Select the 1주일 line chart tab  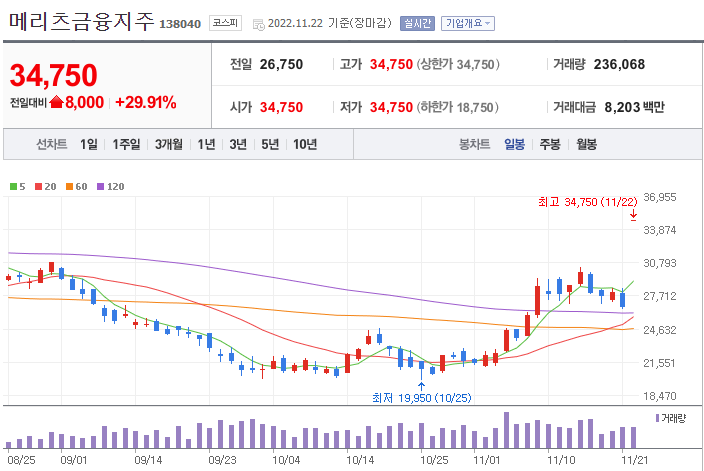click(x=126, y=144)
